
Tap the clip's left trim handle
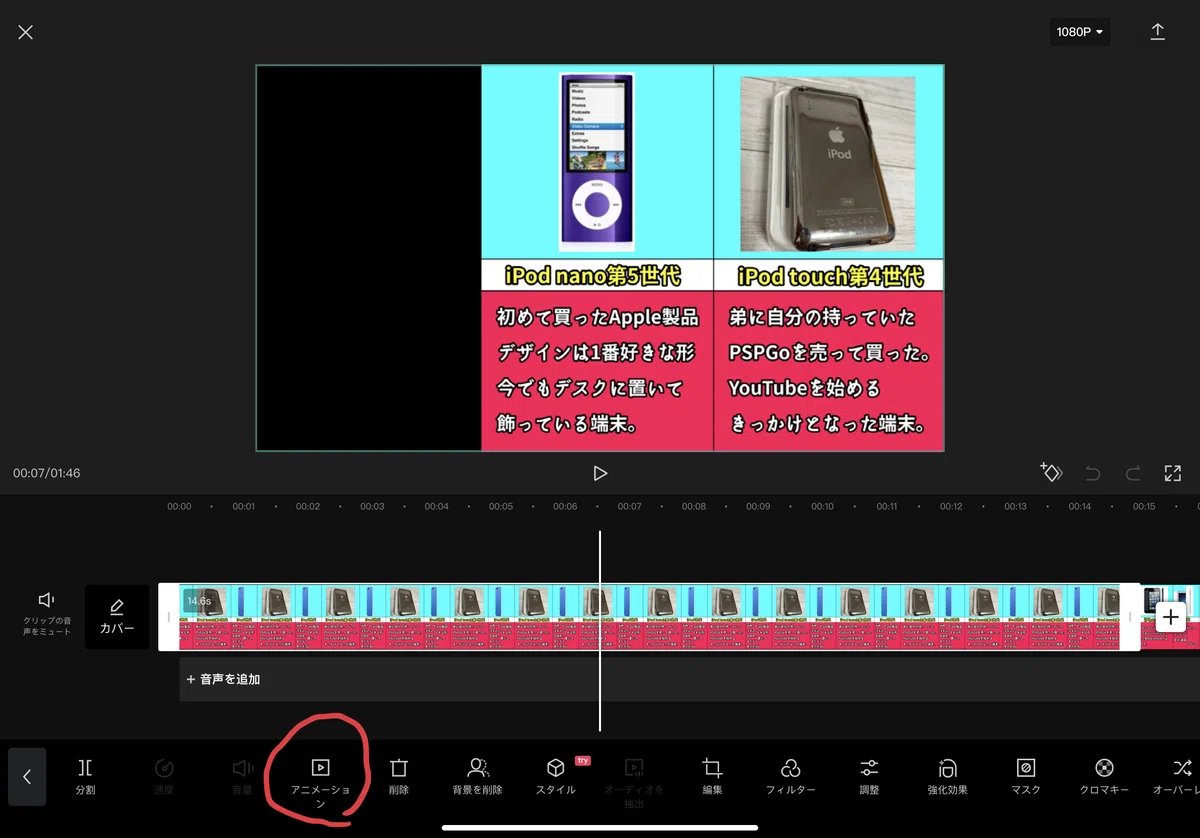click(x=168, y=617)
